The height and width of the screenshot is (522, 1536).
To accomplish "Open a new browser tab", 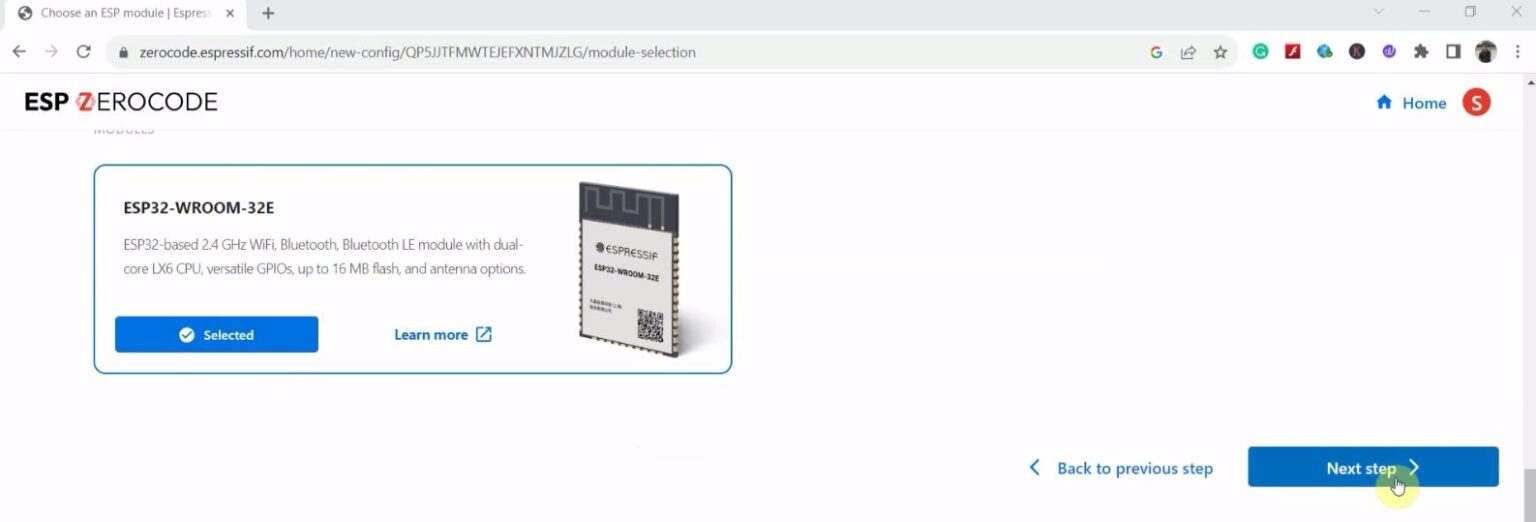I will pyautogui.click(x=268, y=13).
